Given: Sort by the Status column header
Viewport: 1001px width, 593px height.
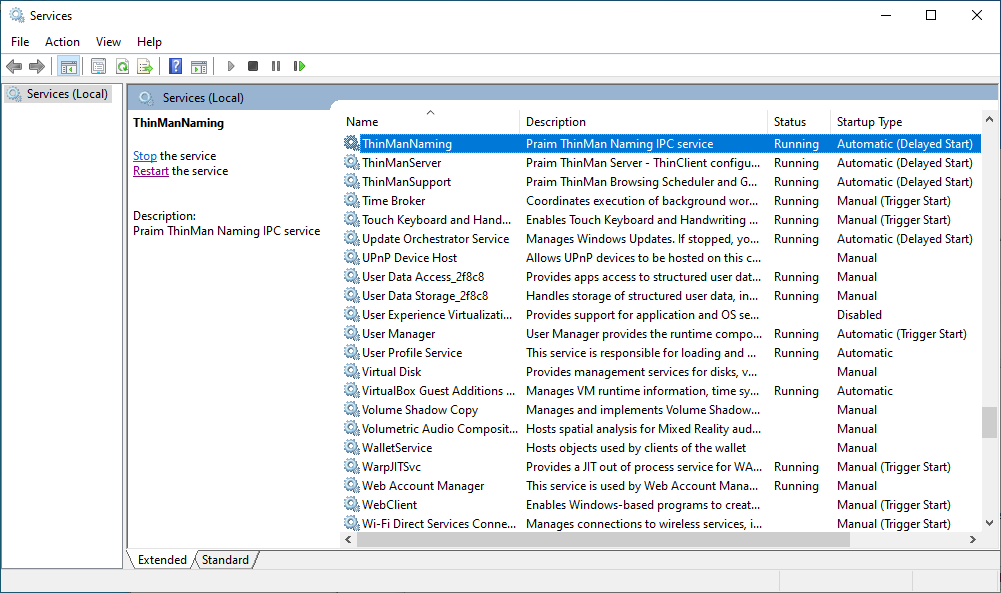Looking at the screenshot, I should [x=799, y=122].
